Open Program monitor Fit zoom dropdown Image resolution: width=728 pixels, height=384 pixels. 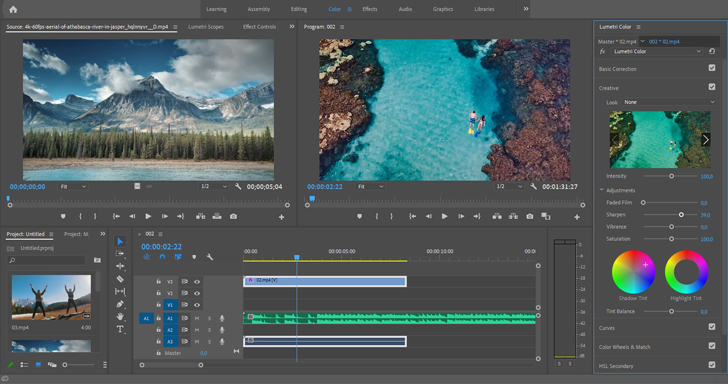(x=370, y=186)
